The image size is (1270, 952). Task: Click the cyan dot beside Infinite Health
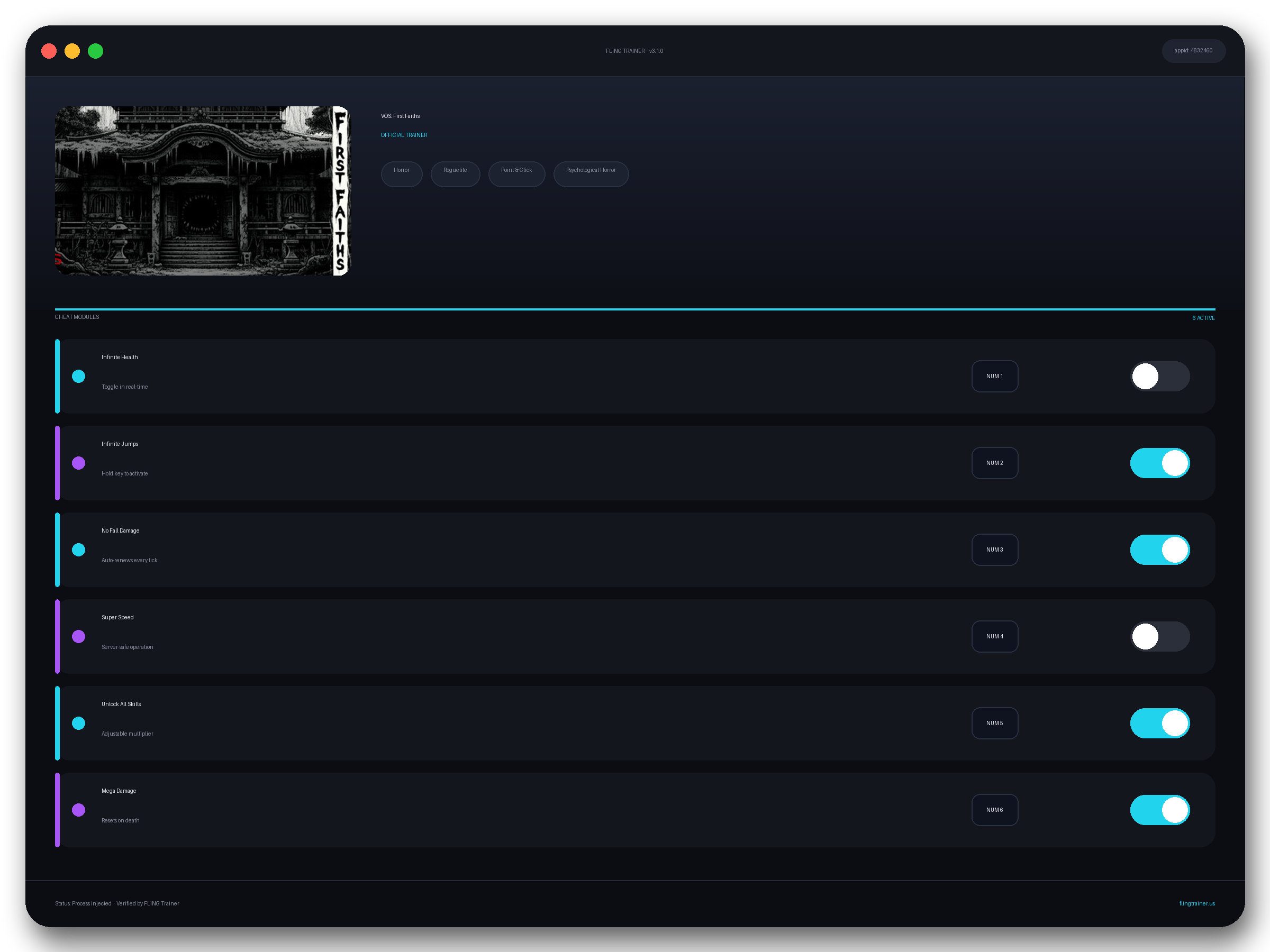point(79,377)
